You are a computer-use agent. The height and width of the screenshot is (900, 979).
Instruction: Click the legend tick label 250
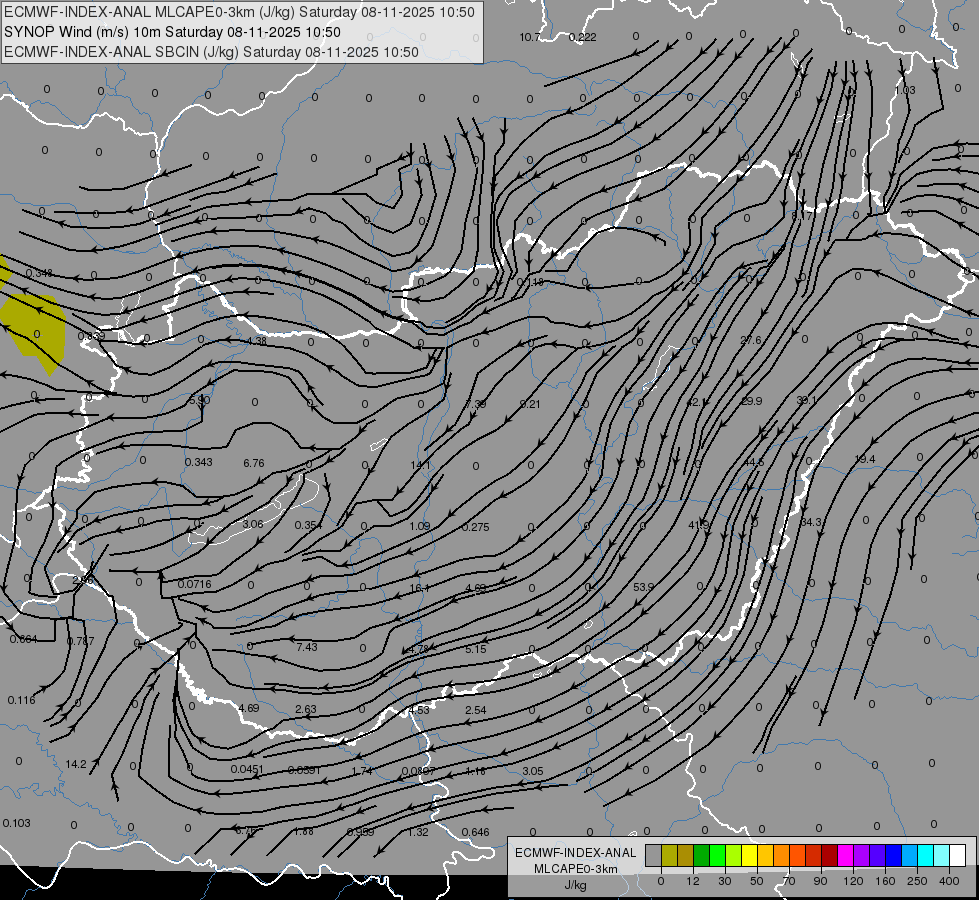pos(917,881)
